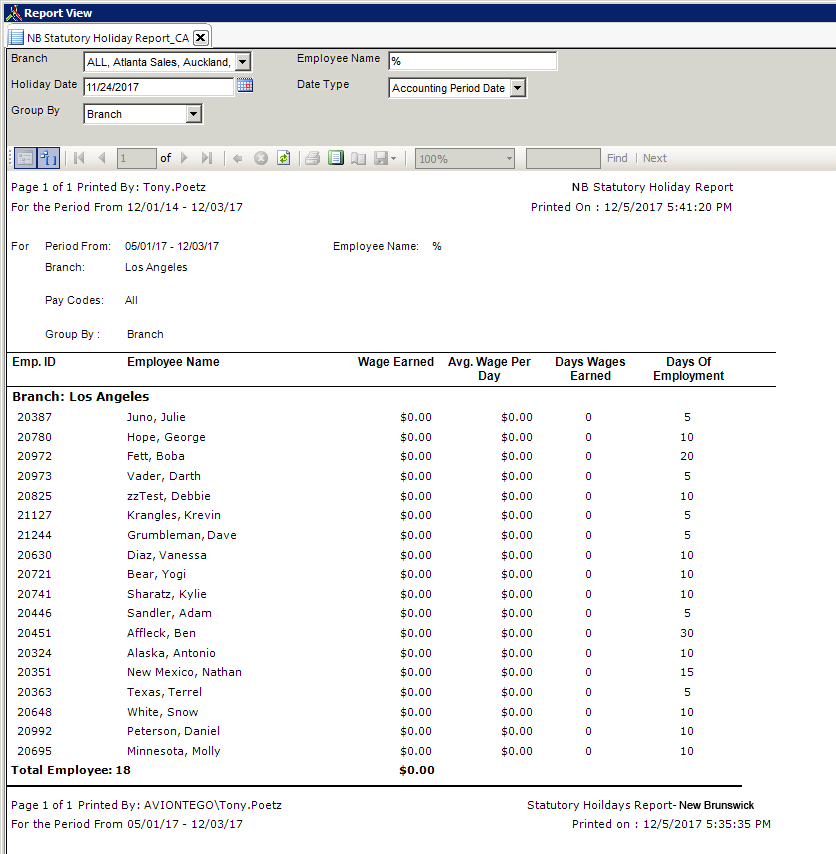Screen dimensions: 836x854
Task: Open the Group By dropdown
Action: [193, 114]
